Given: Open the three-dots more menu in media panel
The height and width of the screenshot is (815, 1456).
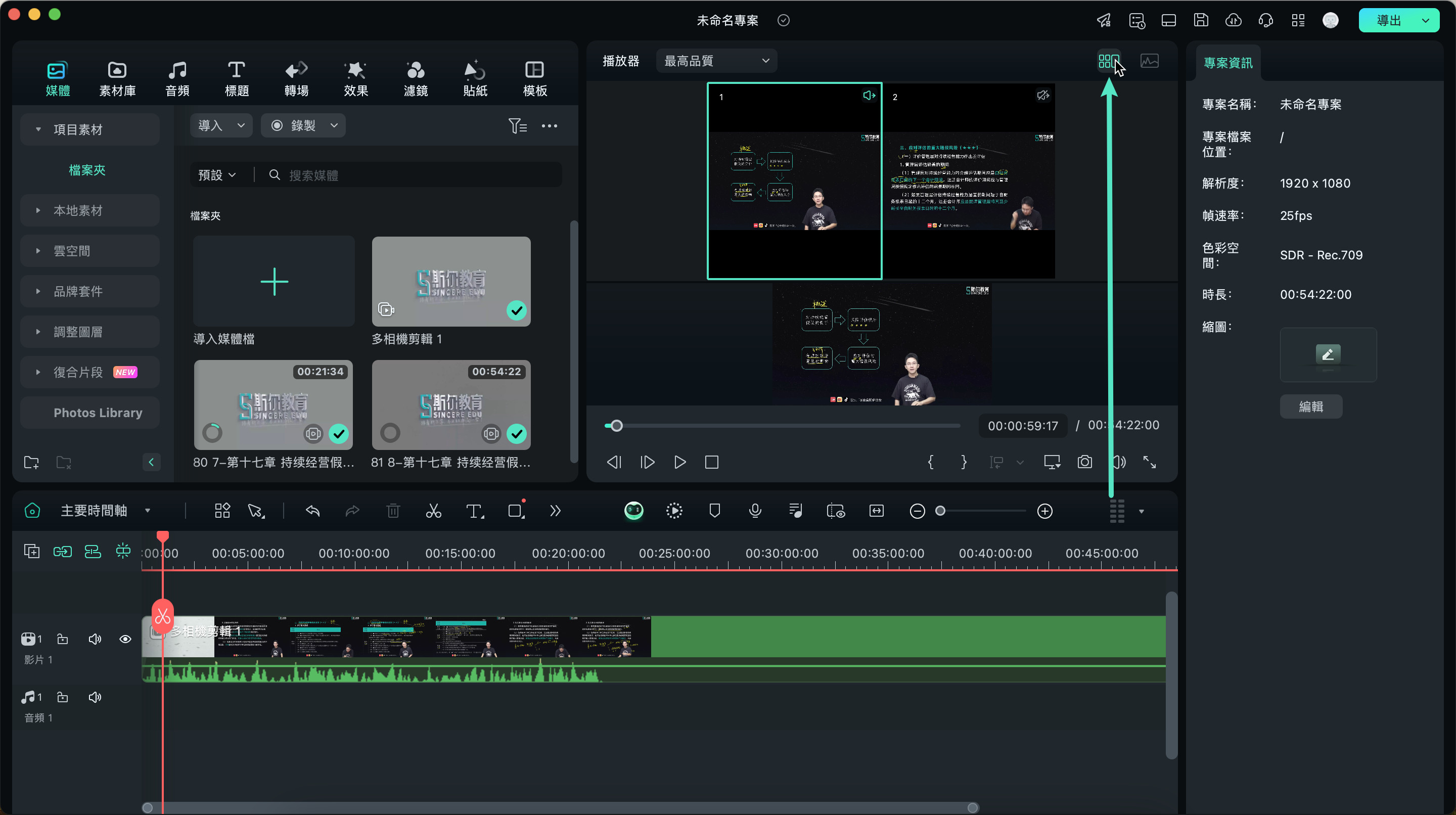Looking at the screenshot, I should (x=550, y=126).
